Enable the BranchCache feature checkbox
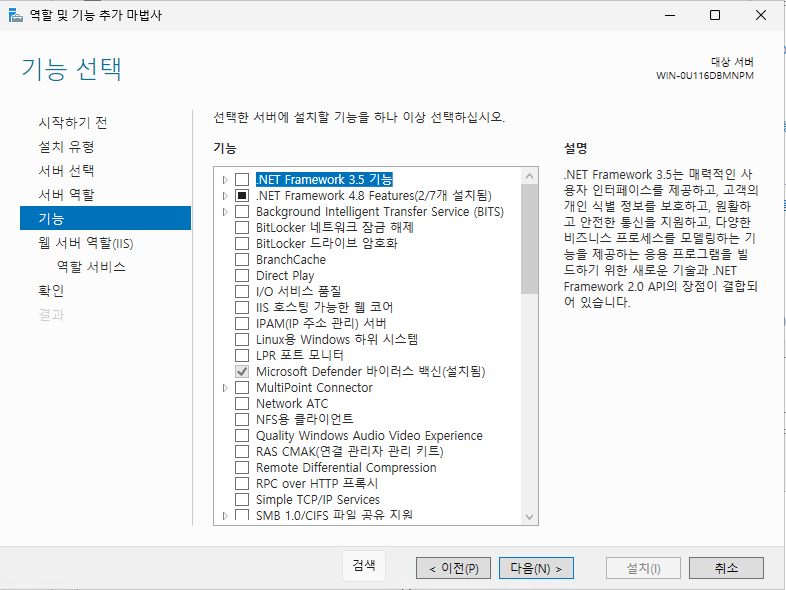The width and height of the screenshot is (786, 590). 242,260
